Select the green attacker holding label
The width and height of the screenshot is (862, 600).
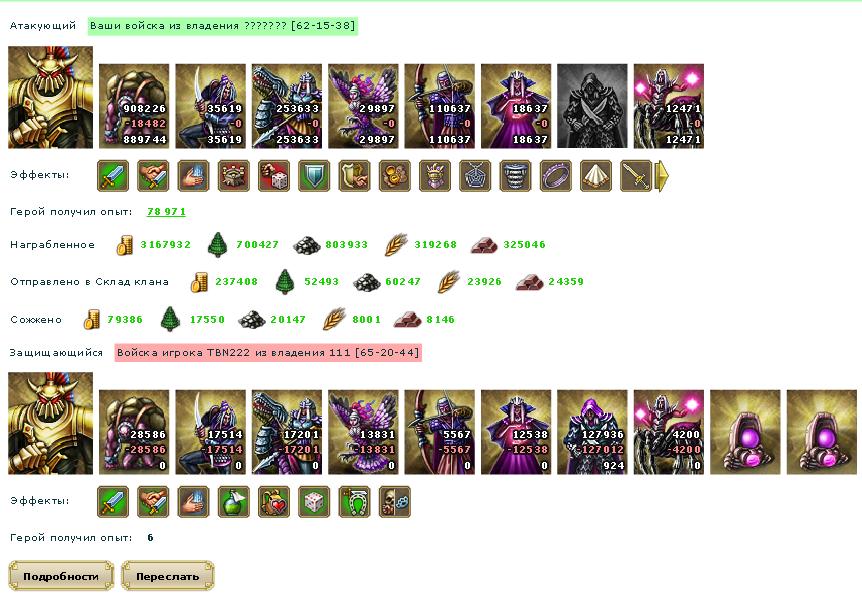click(223, 26)
